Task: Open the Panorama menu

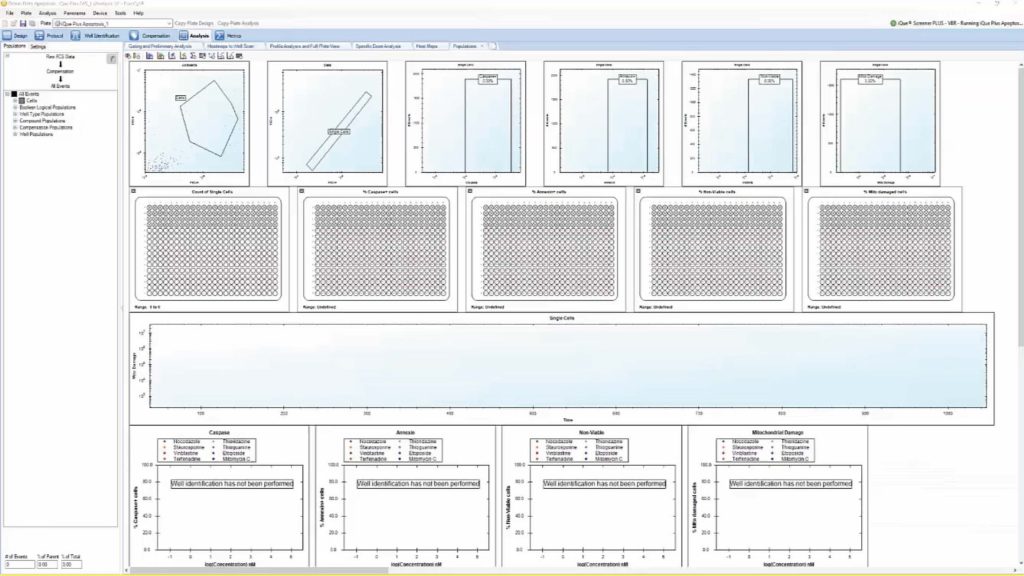Action: coord(74,13)
